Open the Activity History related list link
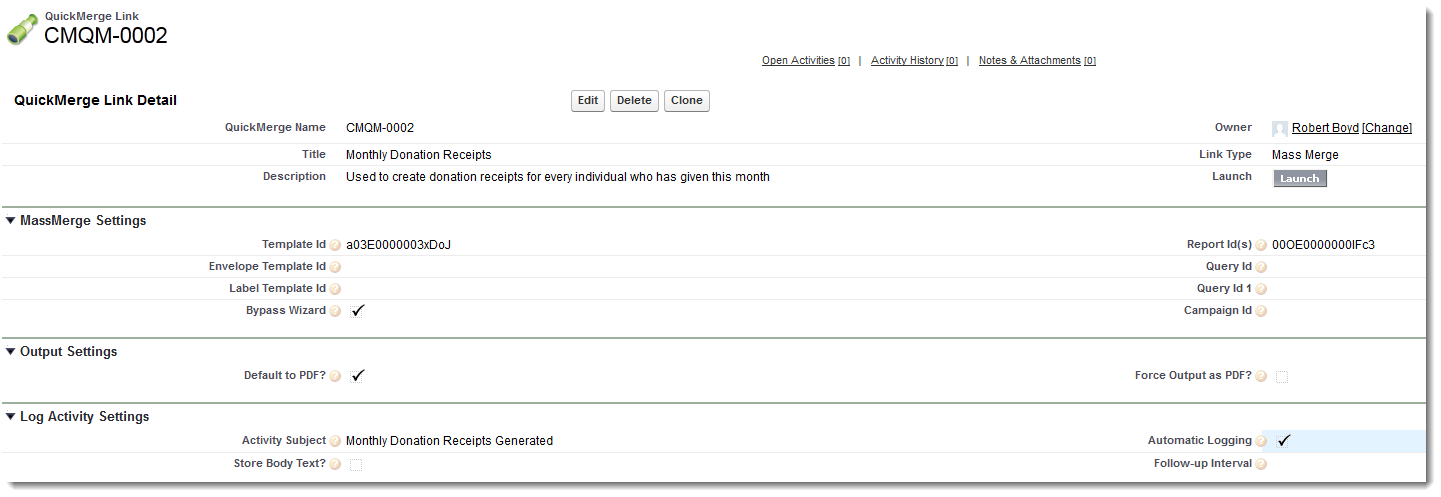 pos(907,61)
